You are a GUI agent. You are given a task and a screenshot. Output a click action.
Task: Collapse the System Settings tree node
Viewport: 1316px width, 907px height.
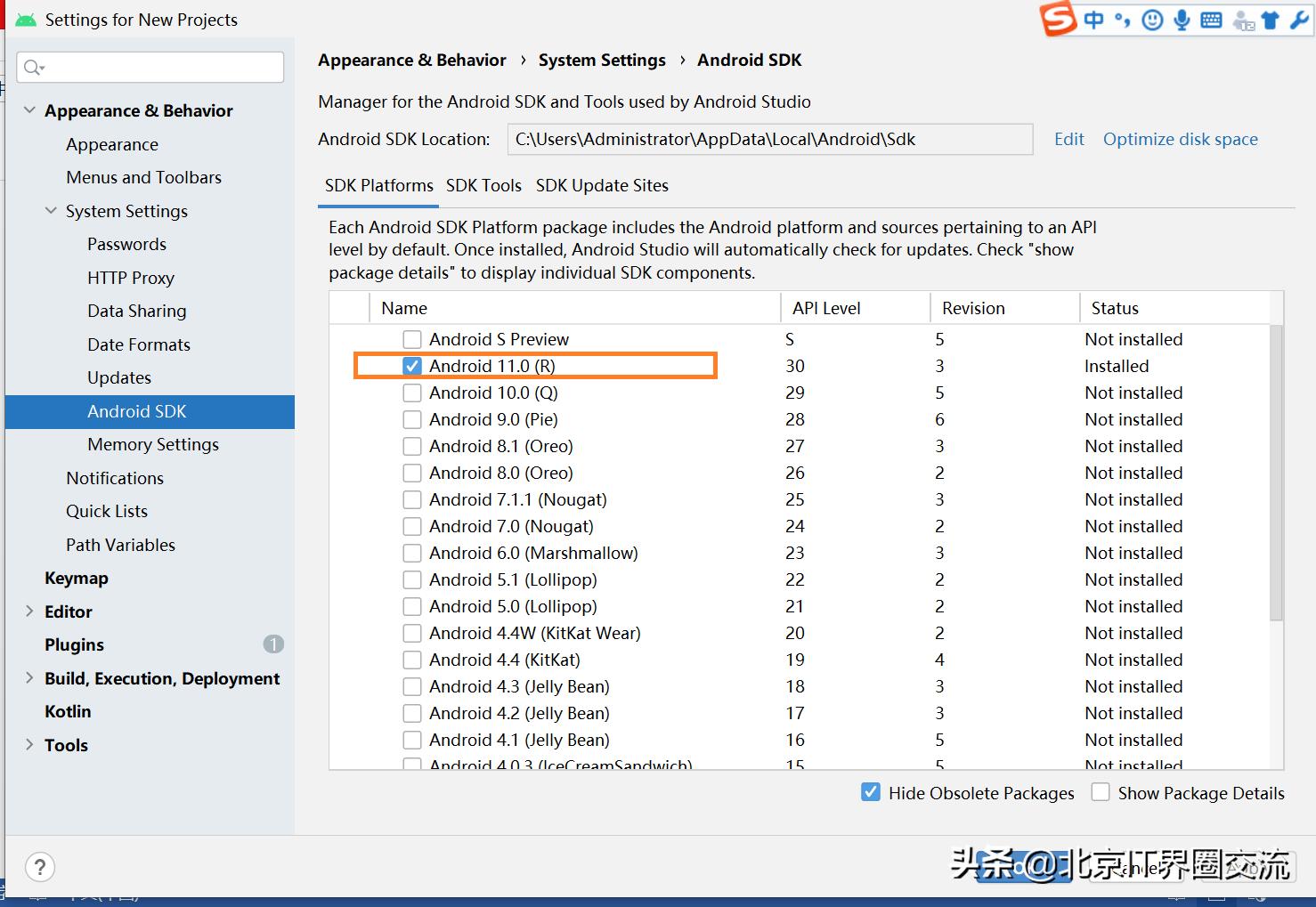tap(51, 211)
